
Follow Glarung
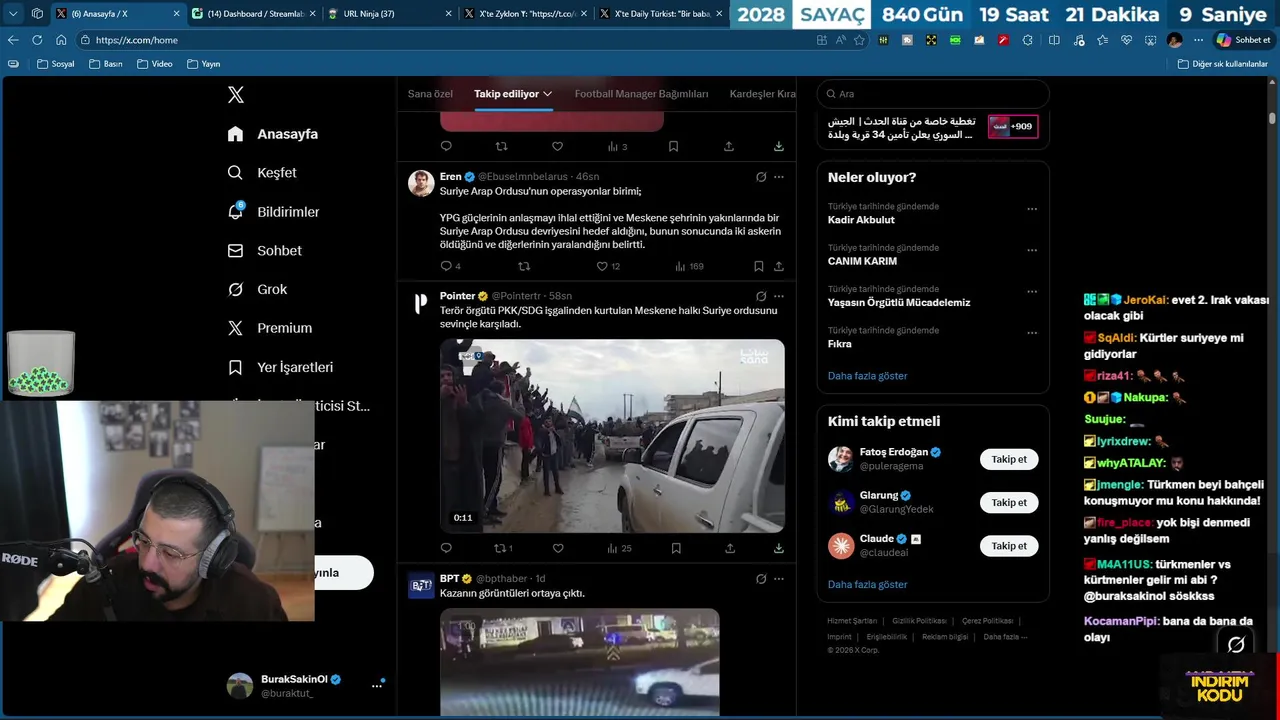click(x=1008, y=503)
